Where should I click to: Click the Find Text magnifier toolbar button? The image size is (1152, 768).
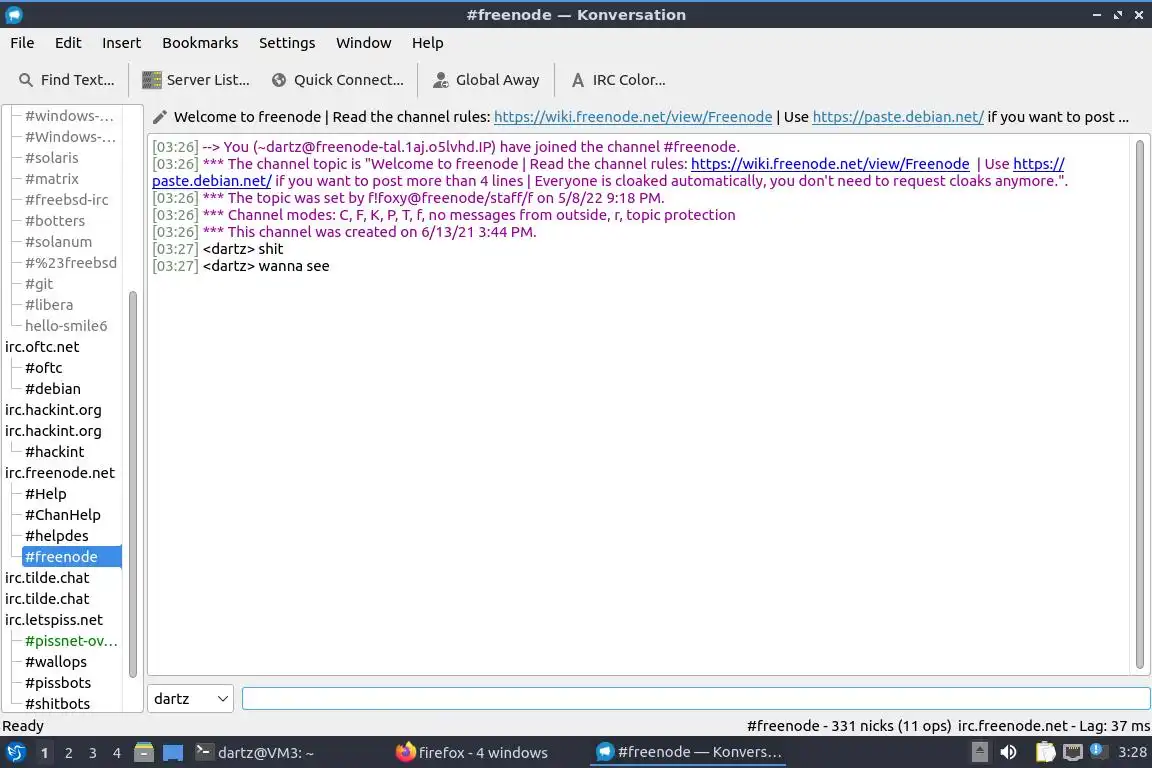pos(66,80)
